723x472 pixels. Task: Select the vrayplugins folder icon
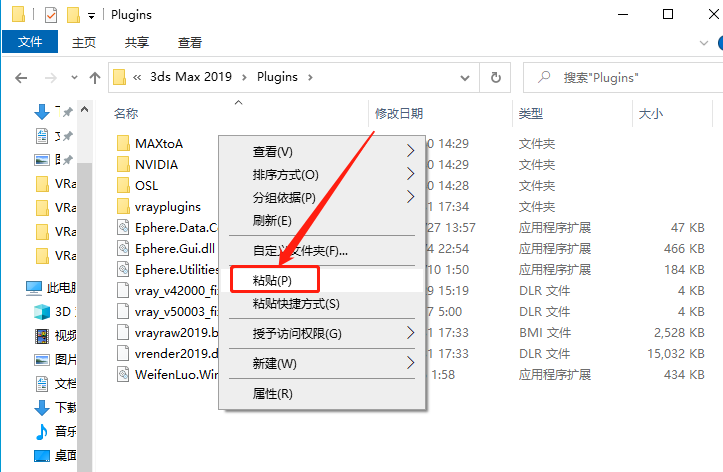123,206
